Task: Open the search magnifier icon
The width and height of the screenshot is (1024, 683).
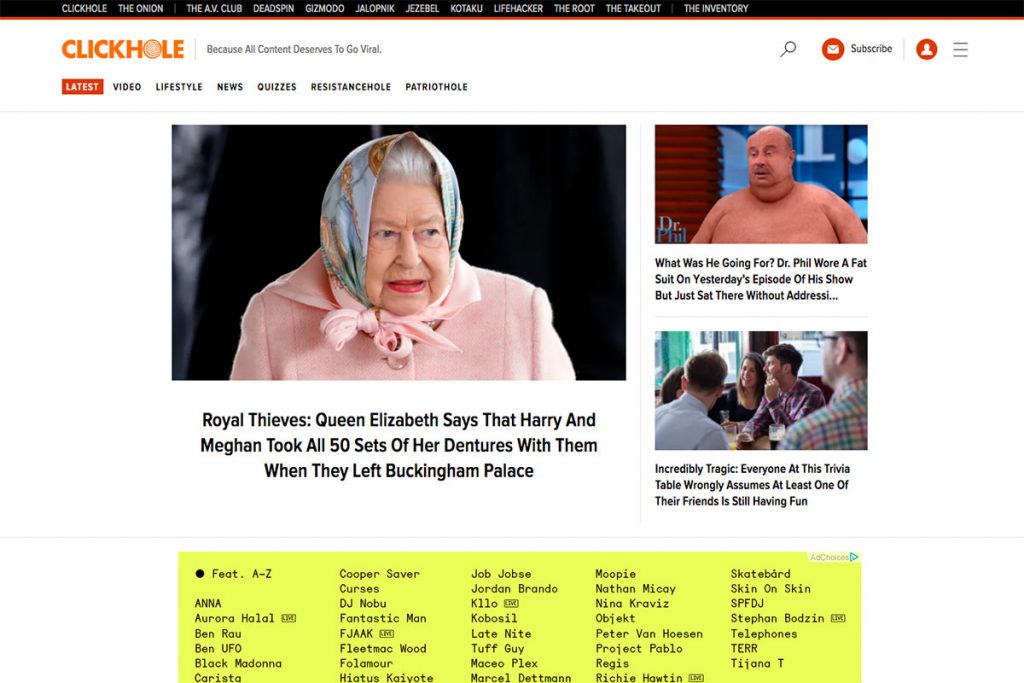Action: tap(788, 49)
